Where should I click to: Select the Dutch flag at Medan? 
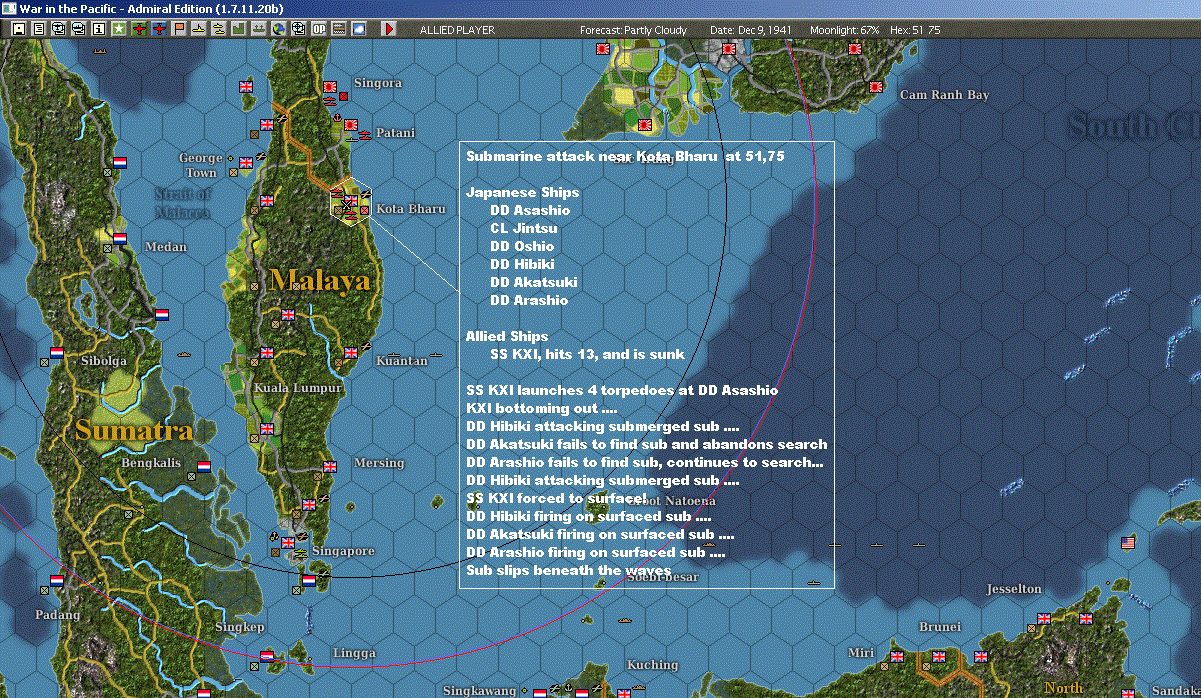[120, 239]
